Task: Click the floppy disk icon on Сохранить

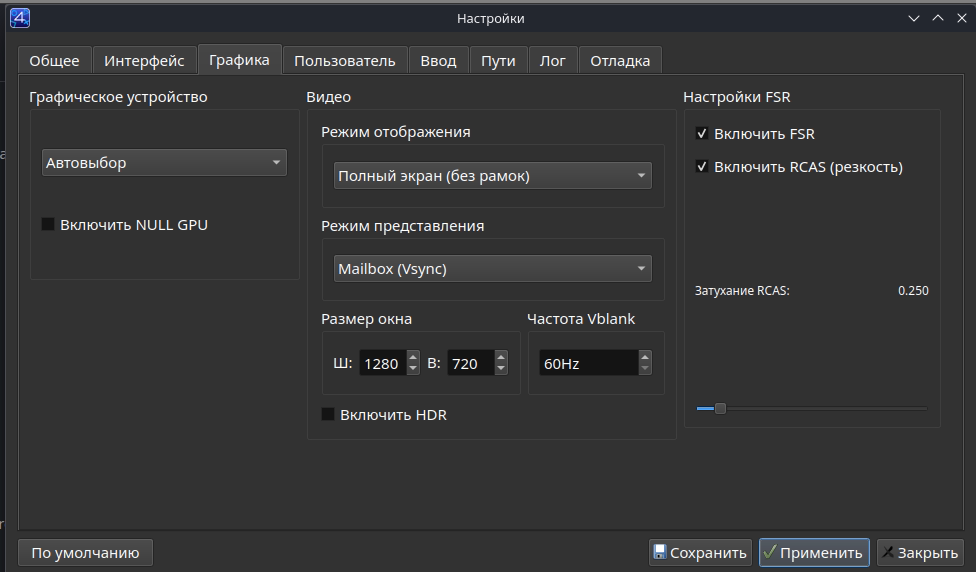Action: click(659, 552)
